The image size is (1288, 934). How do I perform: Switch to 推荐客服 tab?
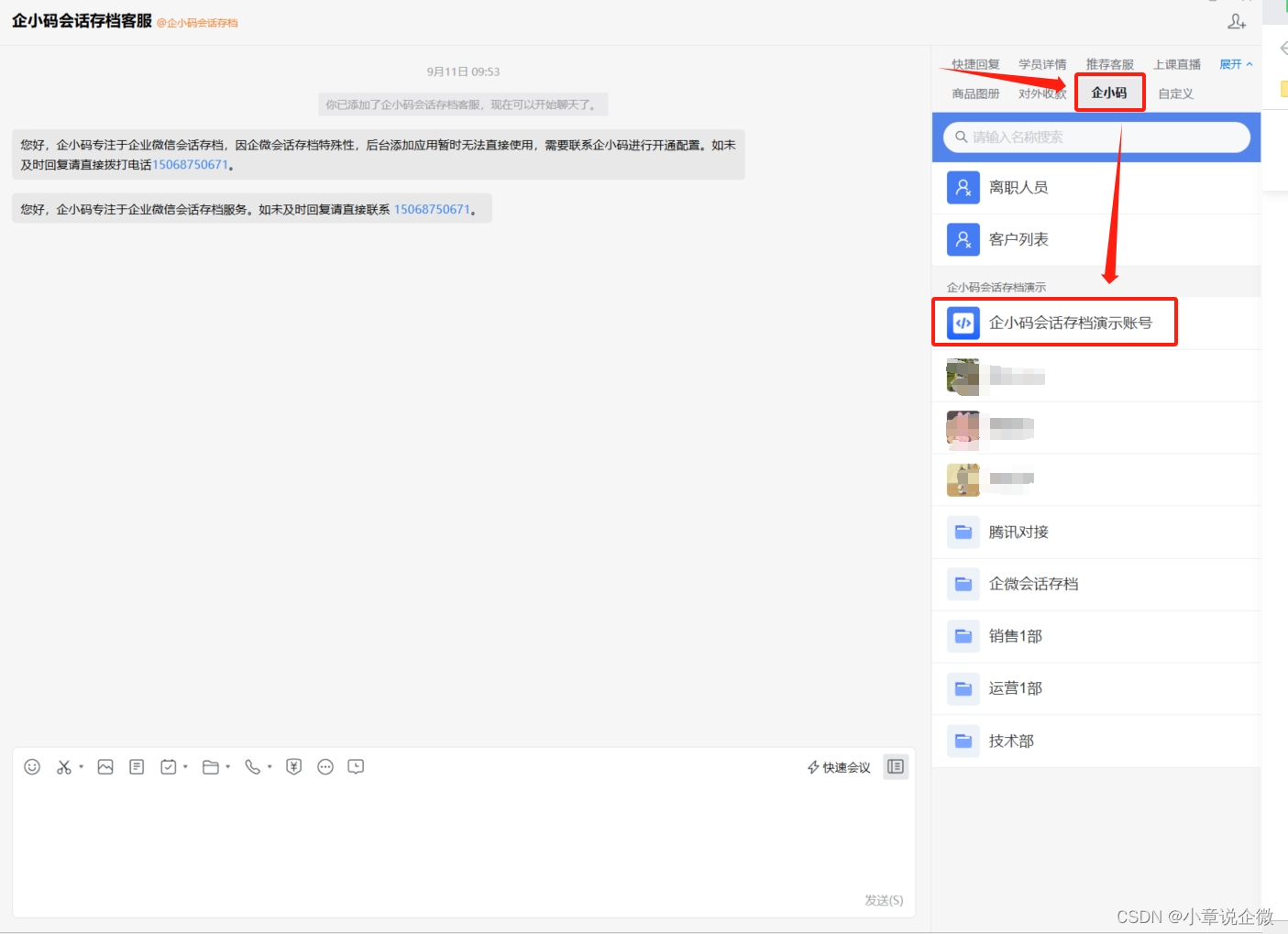[1110, 64]
